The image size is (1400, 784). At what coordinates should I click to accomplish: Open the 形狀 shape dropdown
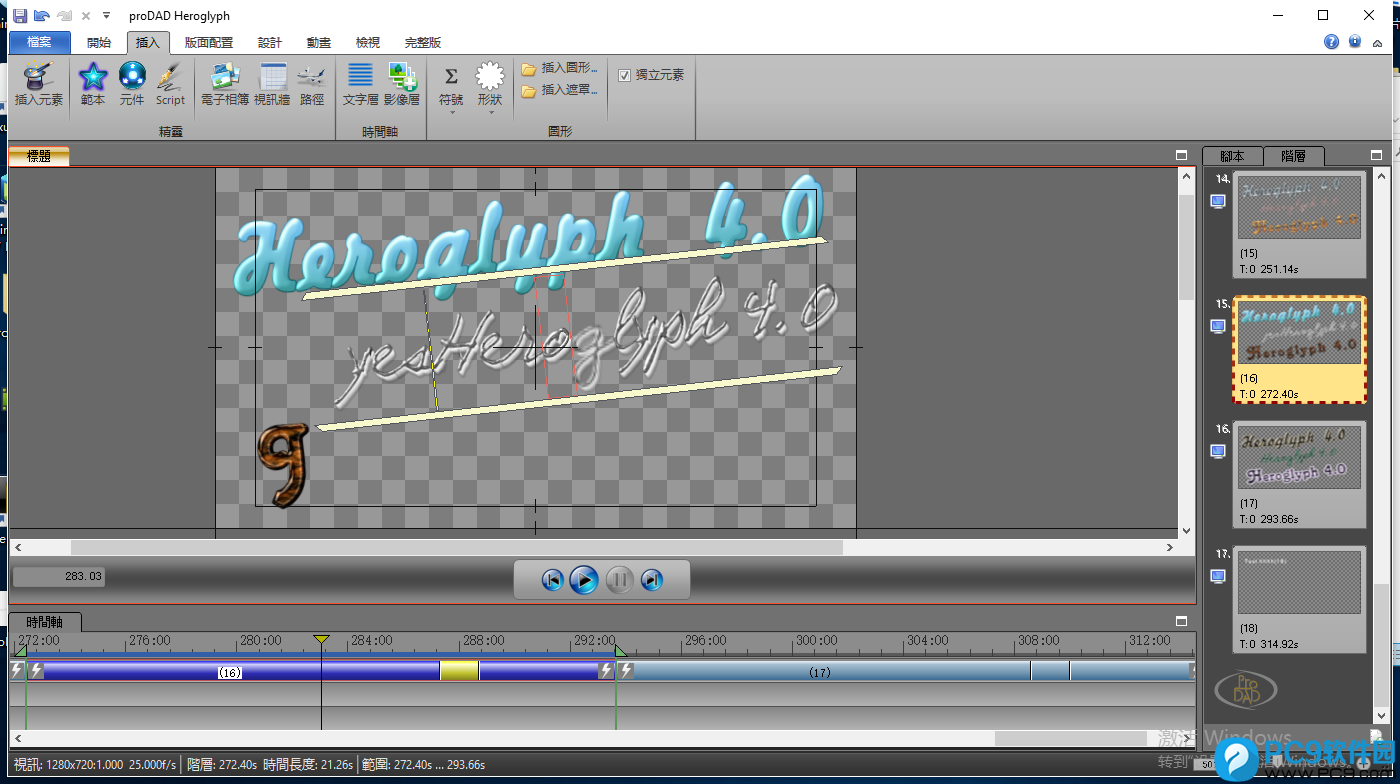[489, 88]
